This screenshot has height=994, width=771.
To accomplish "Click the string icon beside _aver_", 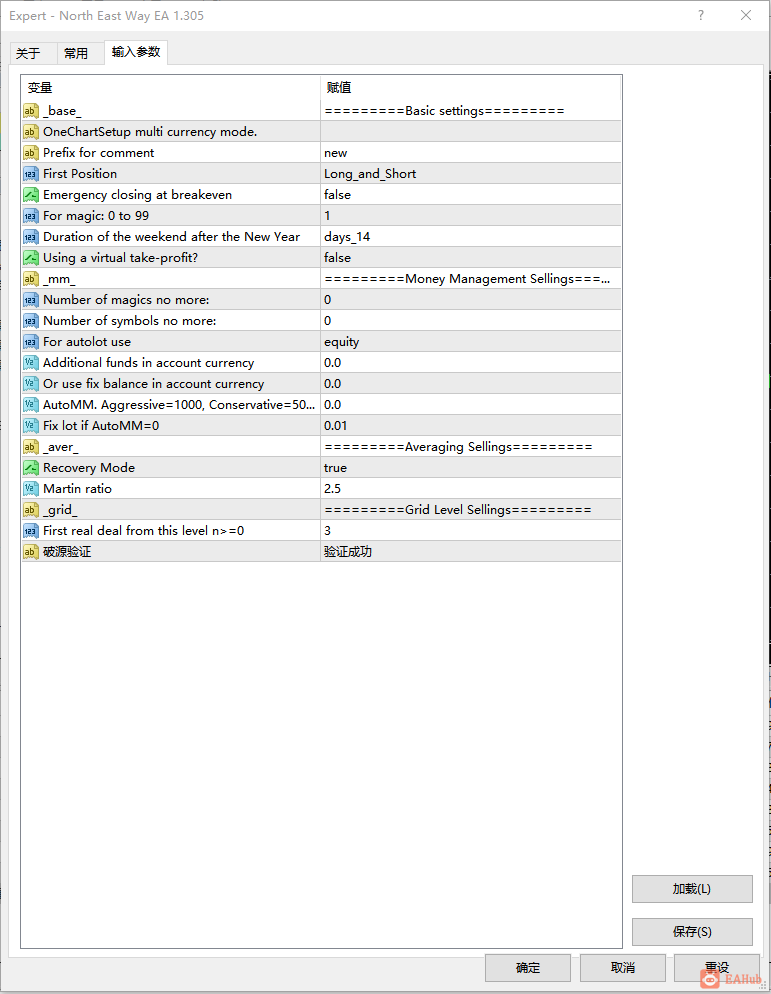I will (30, 447).
